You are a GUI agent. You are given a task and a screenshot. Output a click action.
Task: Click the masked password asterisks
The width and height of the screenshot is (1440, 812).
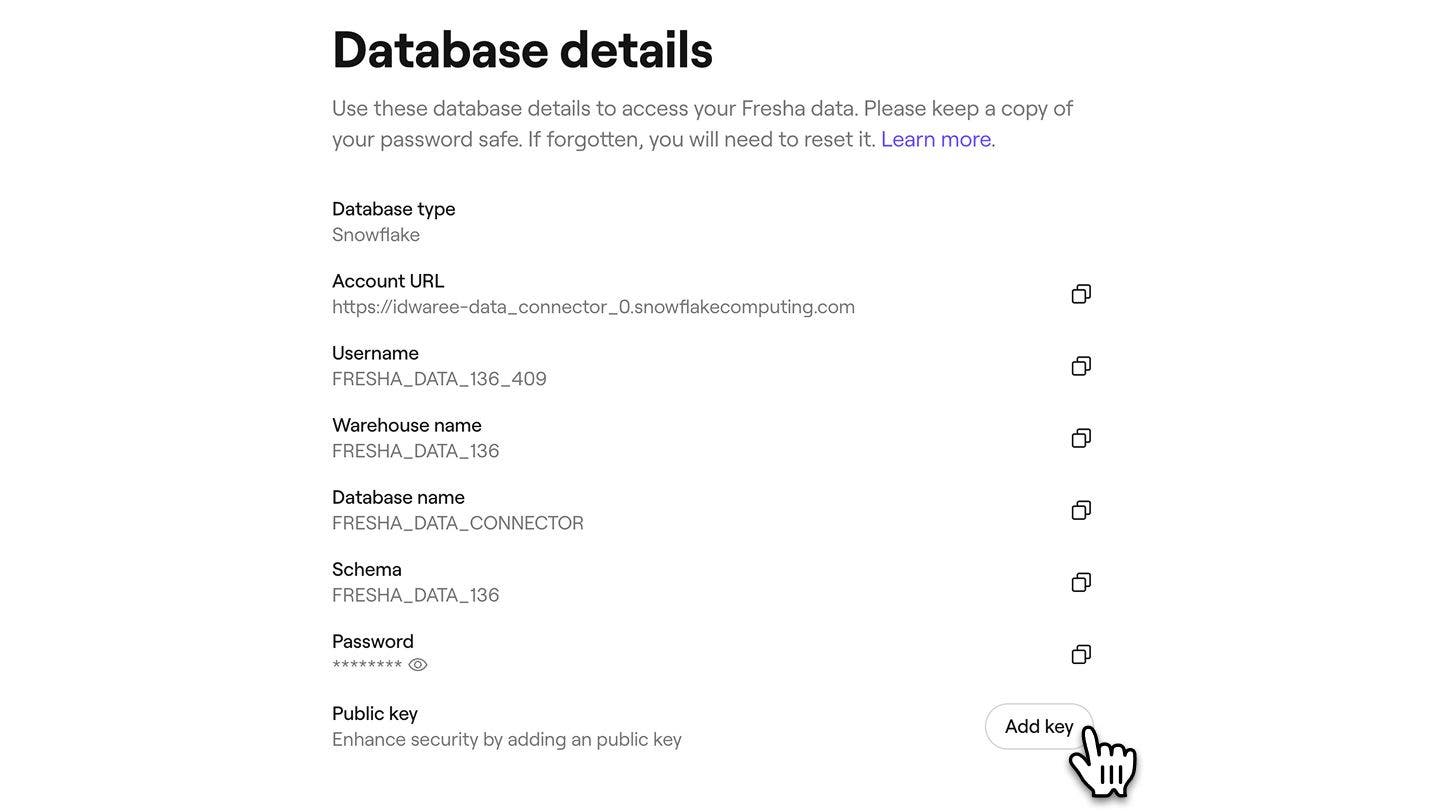pyautogui.click(x=366, y=666)
